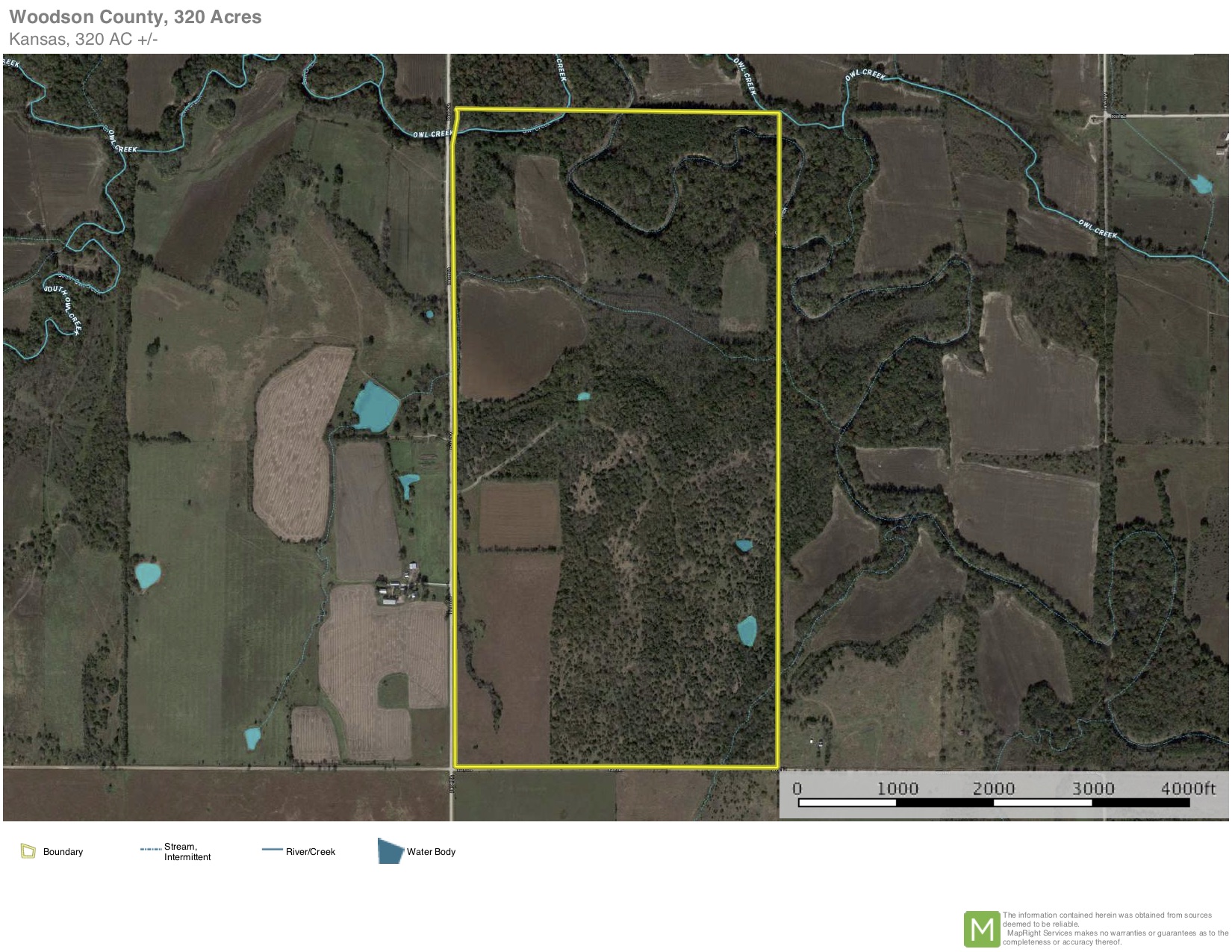The height and width of the screenshot is (952, 1232).
Task: Click the yellow Boundary legend icon
Action: pos(28,851)
